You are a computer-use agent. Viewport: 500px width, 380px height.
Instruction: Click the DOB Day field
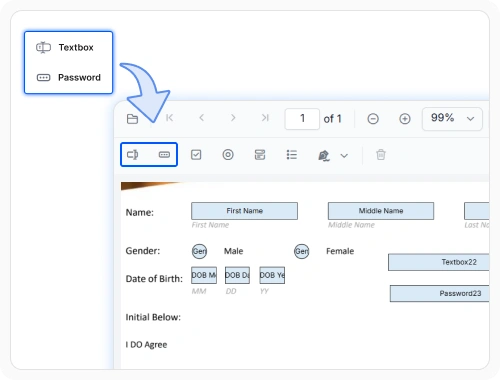point(237,275)
